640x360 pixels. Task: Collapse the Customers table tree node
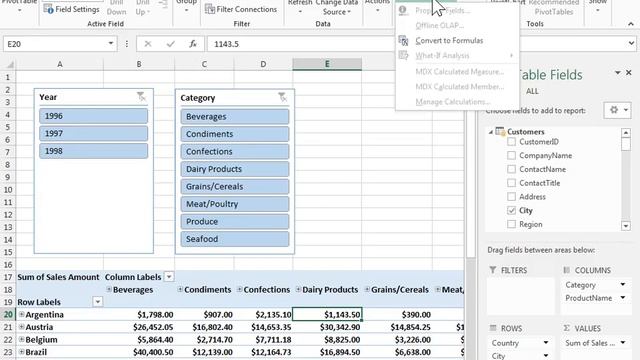(491, 132)
